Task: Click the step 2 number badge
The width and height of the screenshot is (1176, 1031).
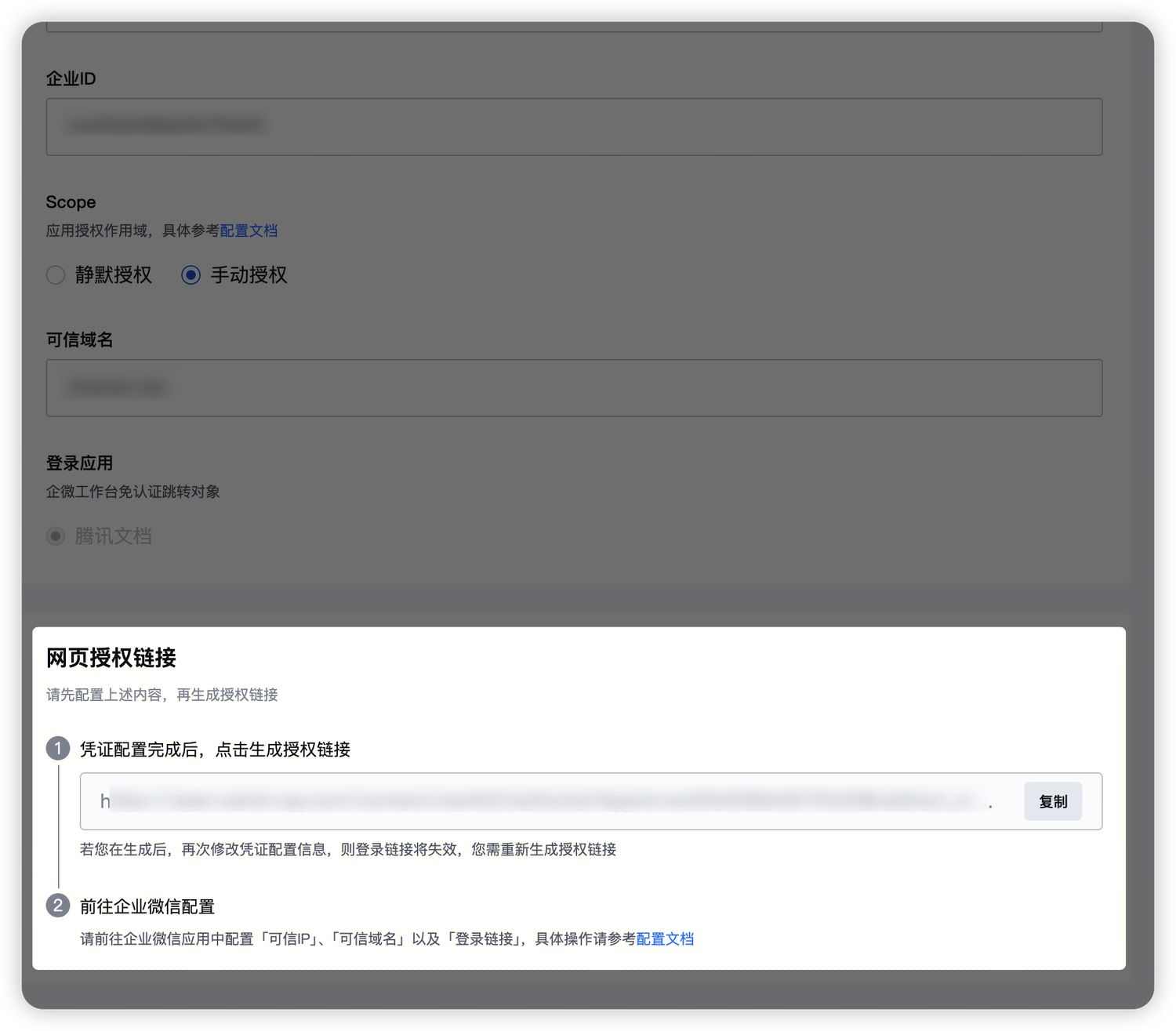Action: click(58, 906)
